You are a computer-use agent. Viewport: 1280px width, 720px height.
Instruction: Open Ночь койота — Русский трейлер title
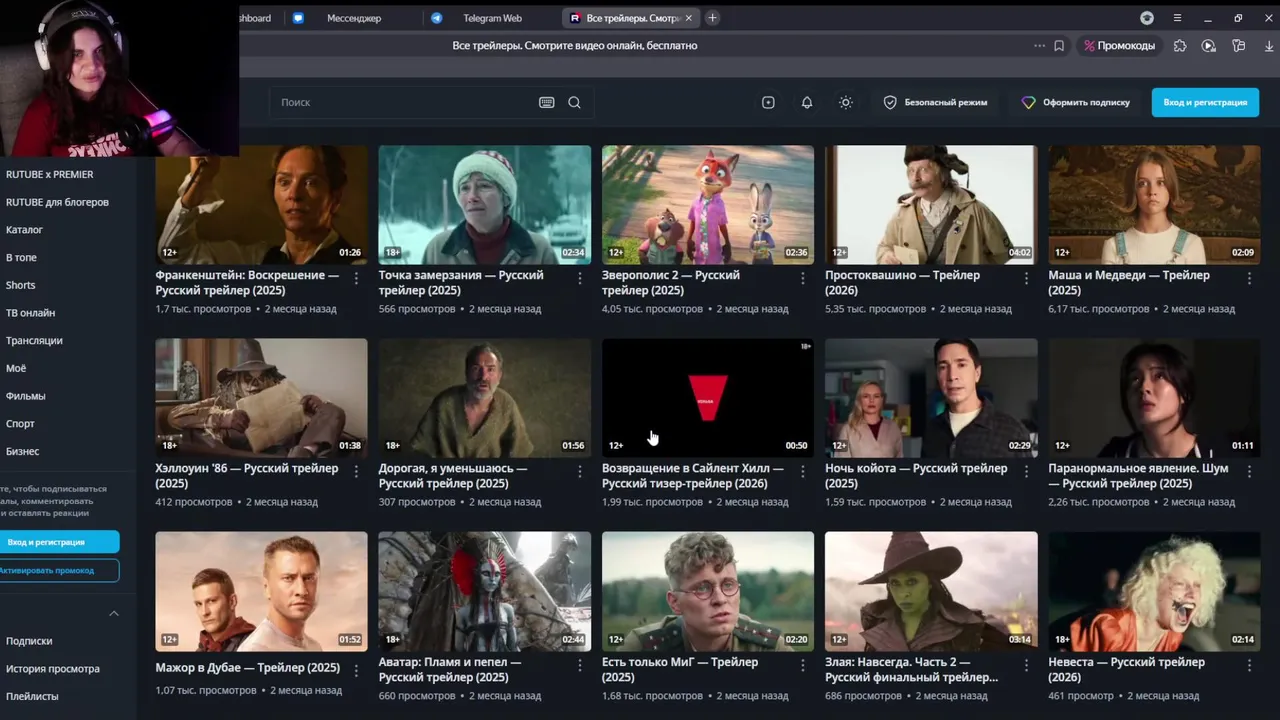tap(916, 476)
